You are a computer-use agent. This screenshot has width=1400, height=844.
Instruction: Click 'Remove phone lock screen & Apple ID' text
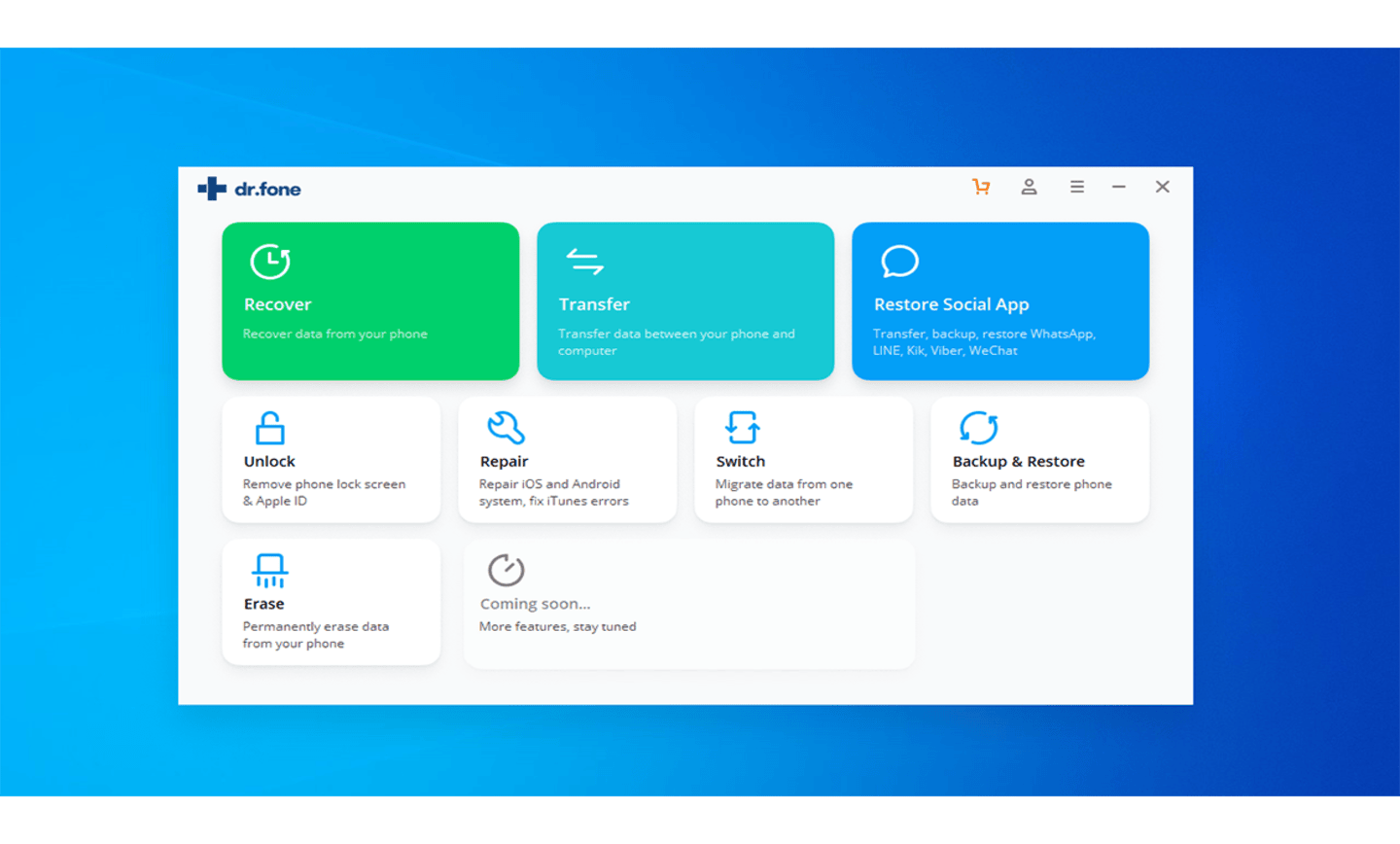324,493
